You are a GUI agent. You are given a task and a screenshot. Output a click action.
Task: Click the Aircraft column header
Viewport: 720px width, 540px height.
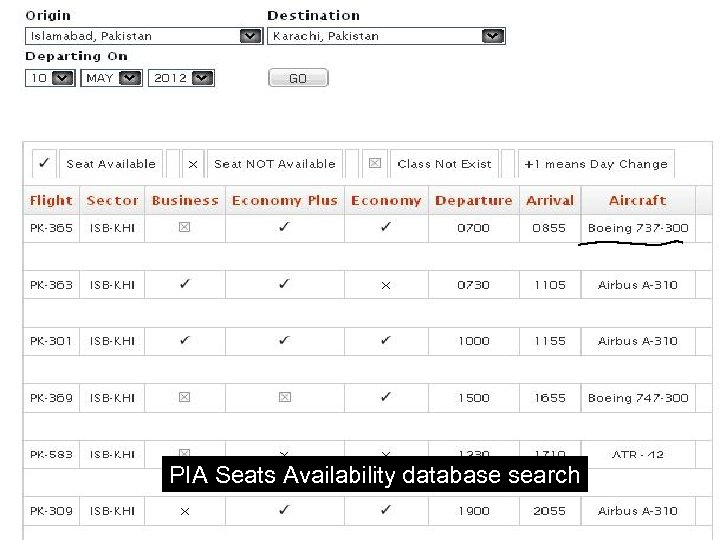(638, 201)
